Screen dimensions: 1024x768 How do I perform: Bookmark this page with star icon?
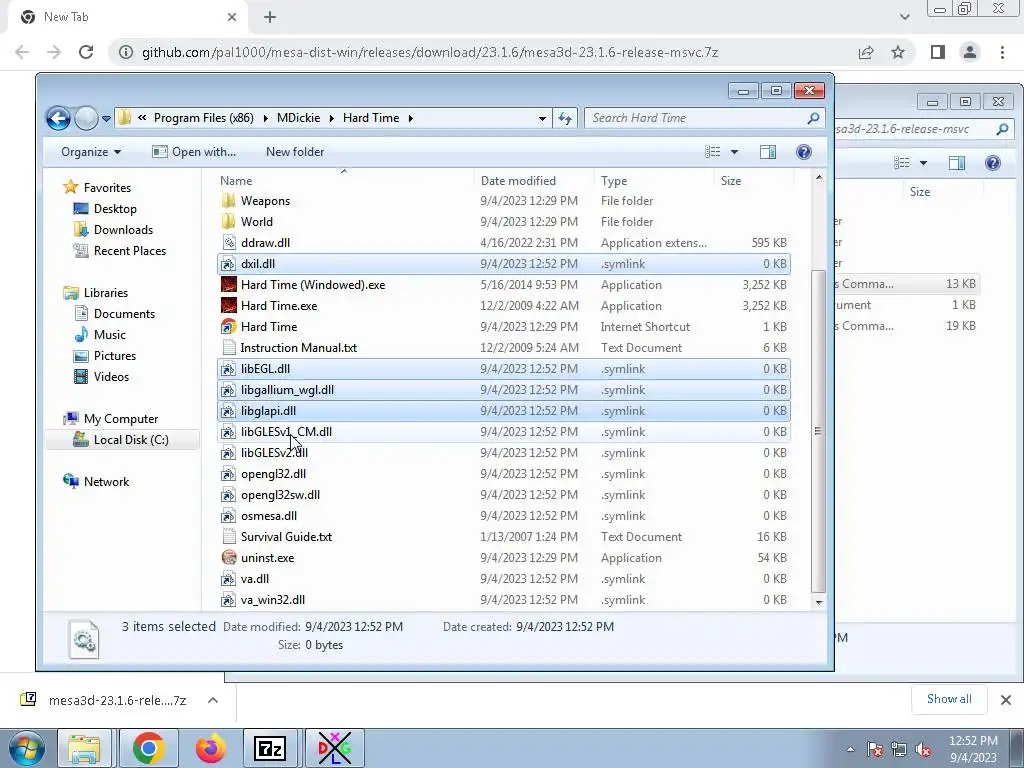pos(898,52)
